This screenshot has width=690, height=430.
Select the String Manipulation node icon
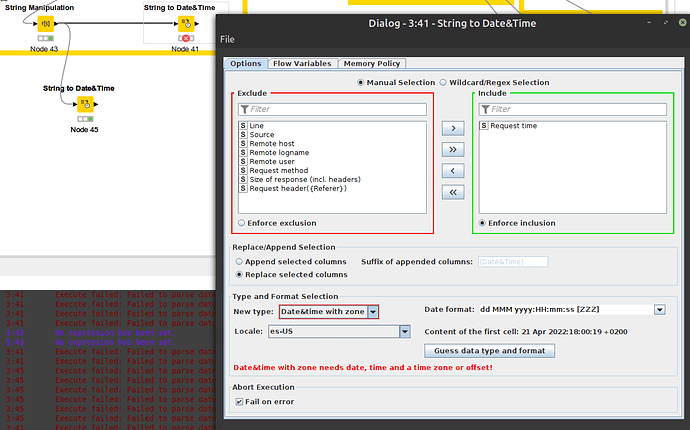45,23
